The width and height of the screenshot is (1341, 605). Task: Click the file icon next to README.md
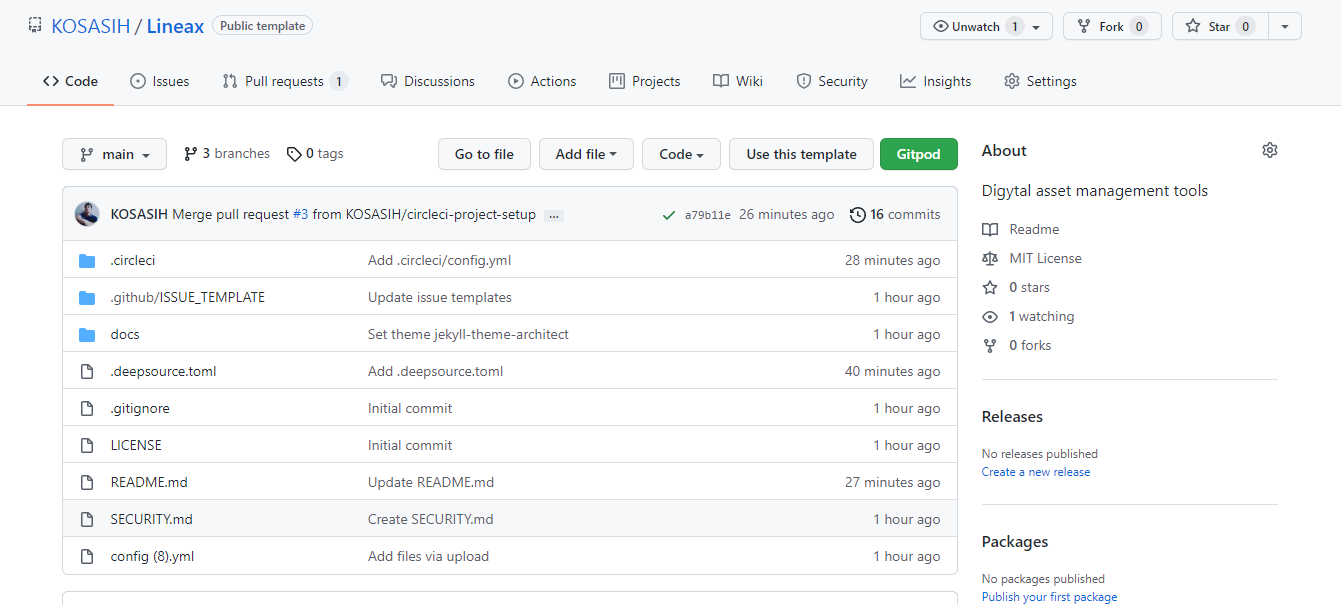click(87, 482)
